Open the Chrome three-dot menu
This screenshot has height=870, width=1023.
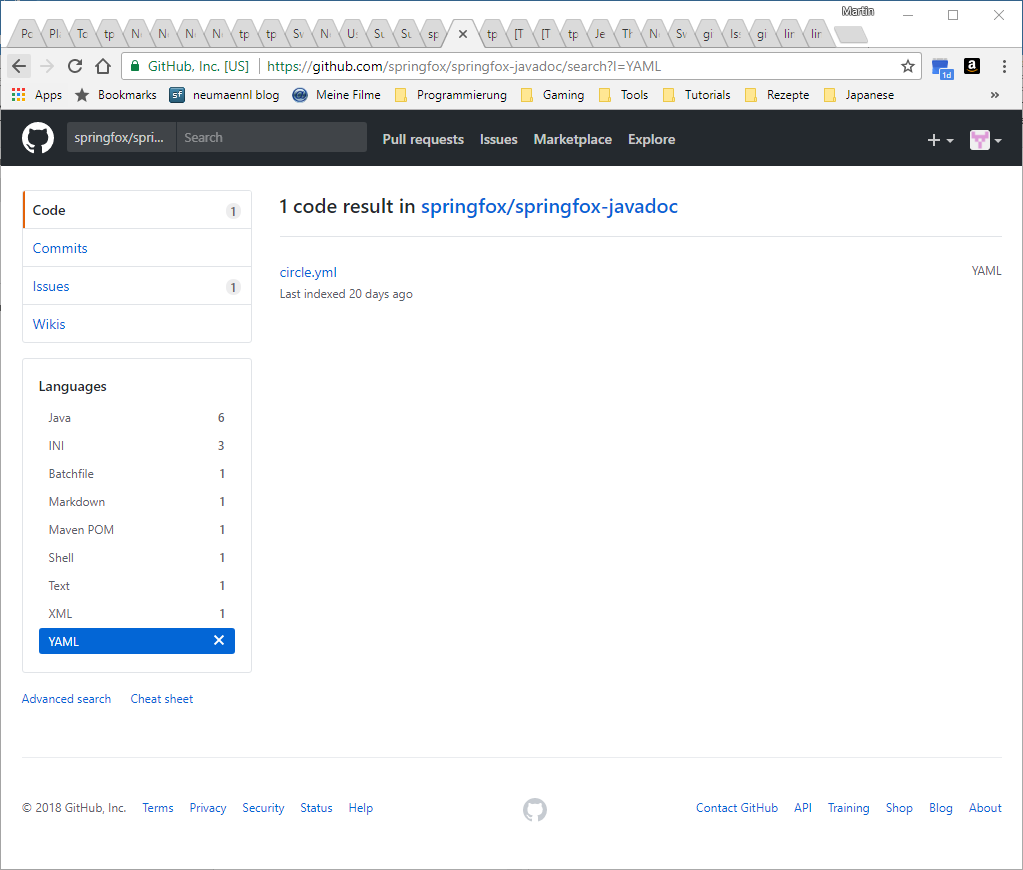click(1003, 66)
